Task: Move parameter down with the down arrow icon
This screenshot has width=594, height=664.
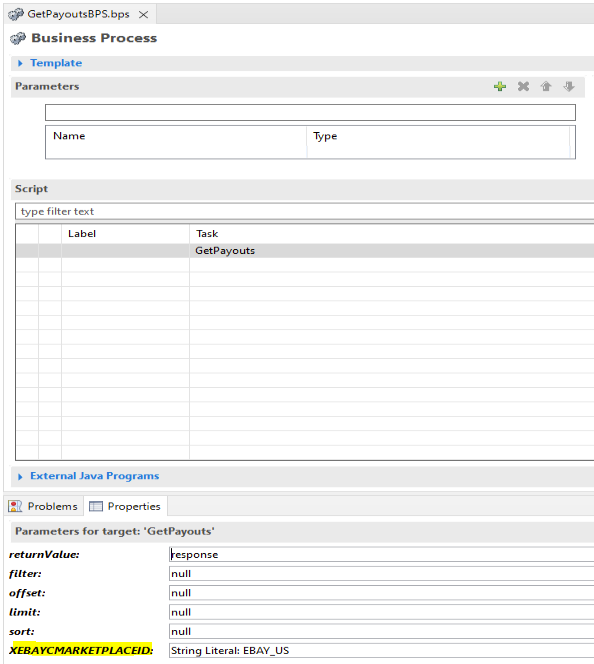Action: pos(569,86)
